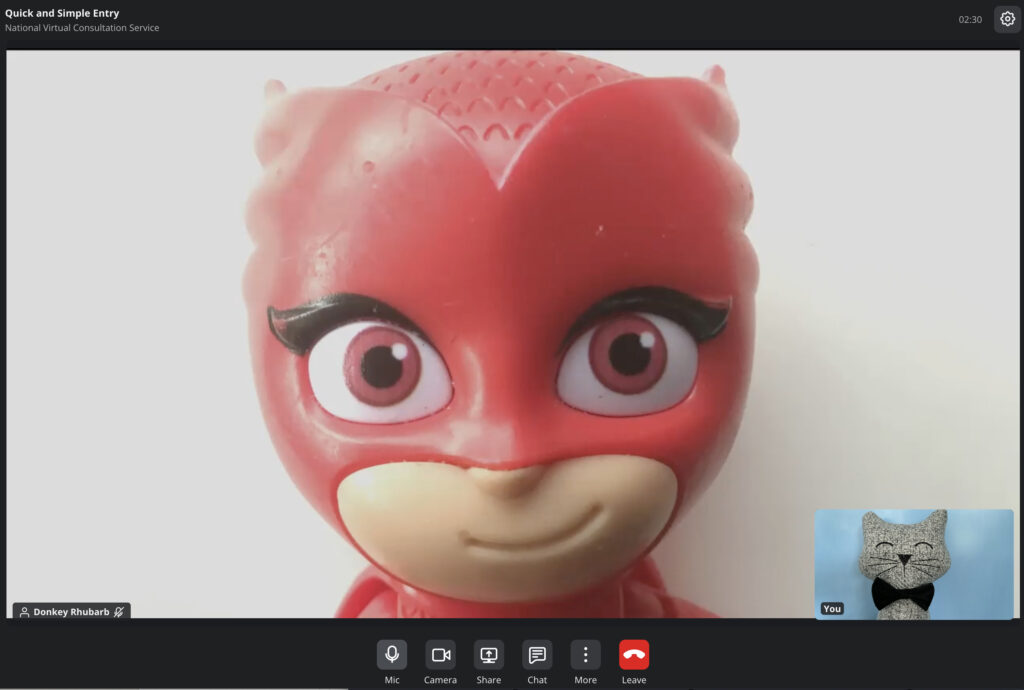Click the "Mic" text label
The width and height of the screenshot is (1024, 690).
[x=392, y=680]
